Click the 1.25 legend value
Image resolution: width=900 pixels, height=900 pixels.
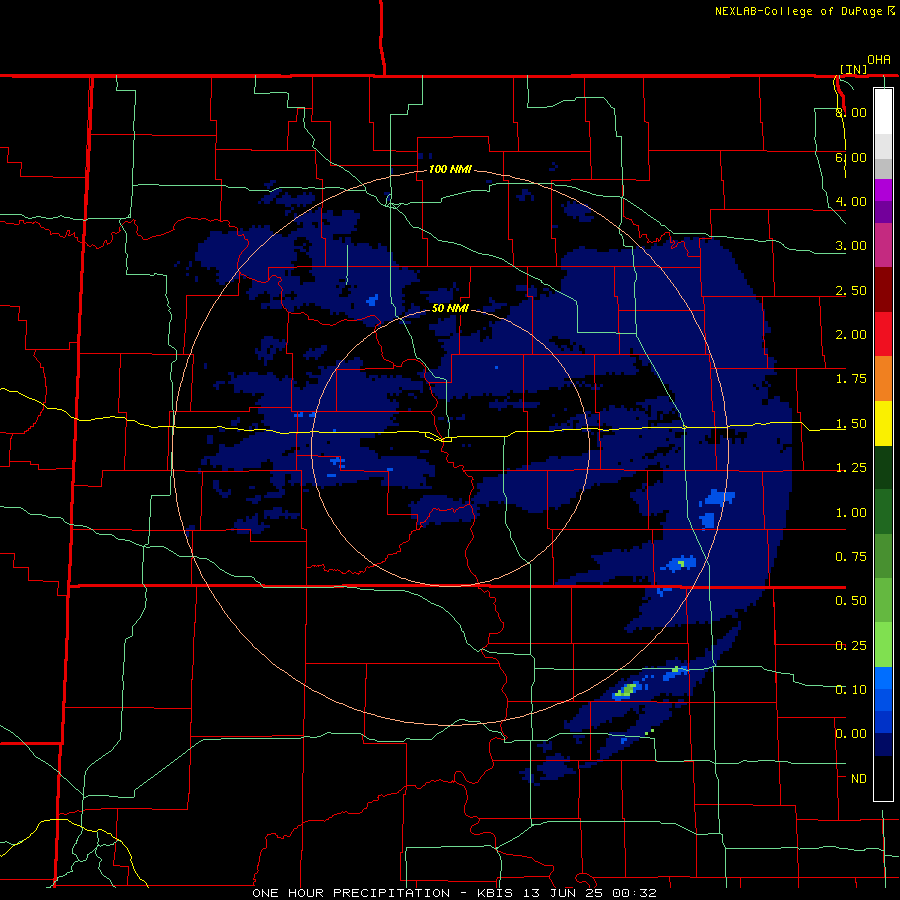[x=851, y=468]
